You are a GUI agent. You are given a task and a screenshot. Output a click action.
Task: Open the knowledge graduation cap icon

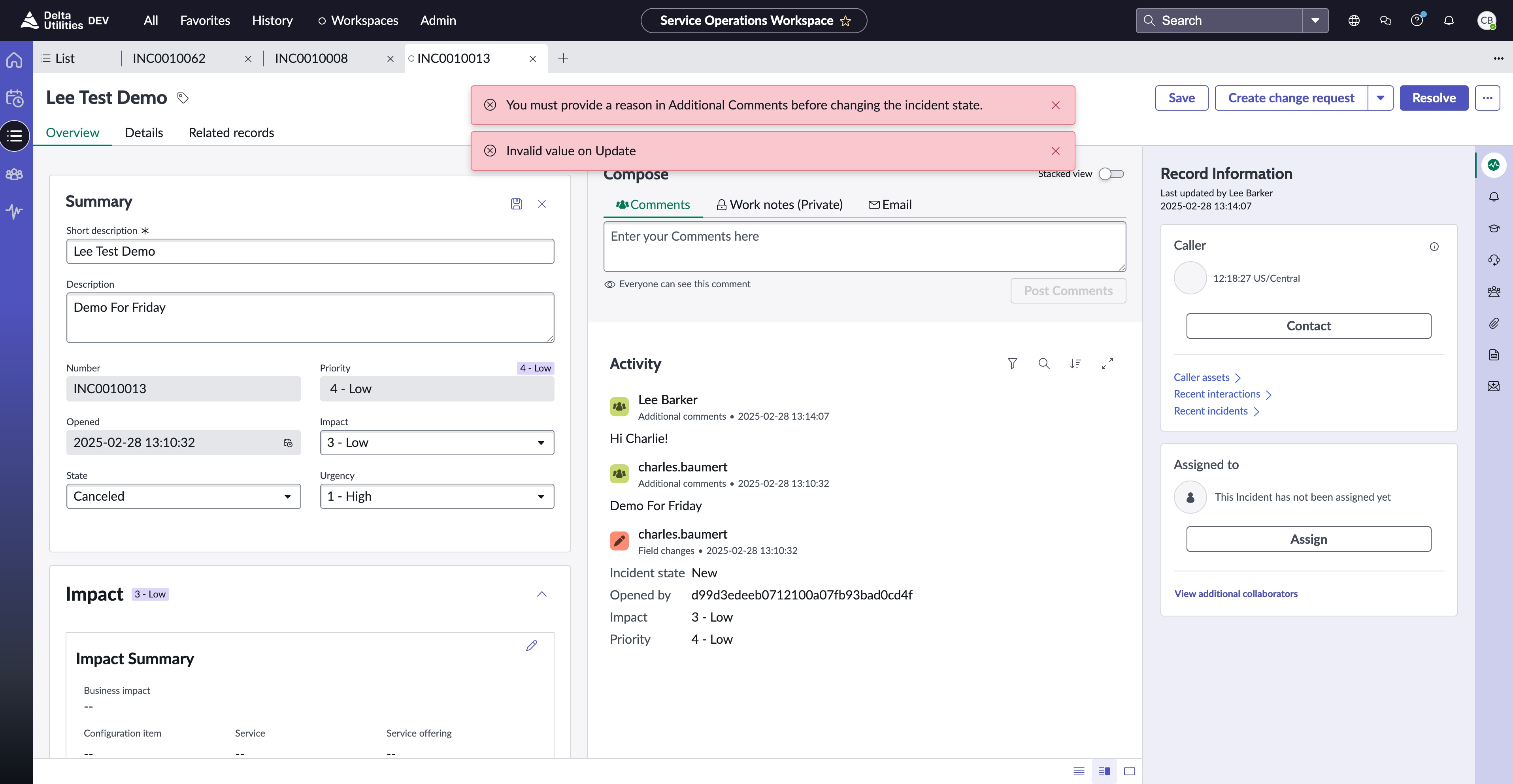[1494, 228]
